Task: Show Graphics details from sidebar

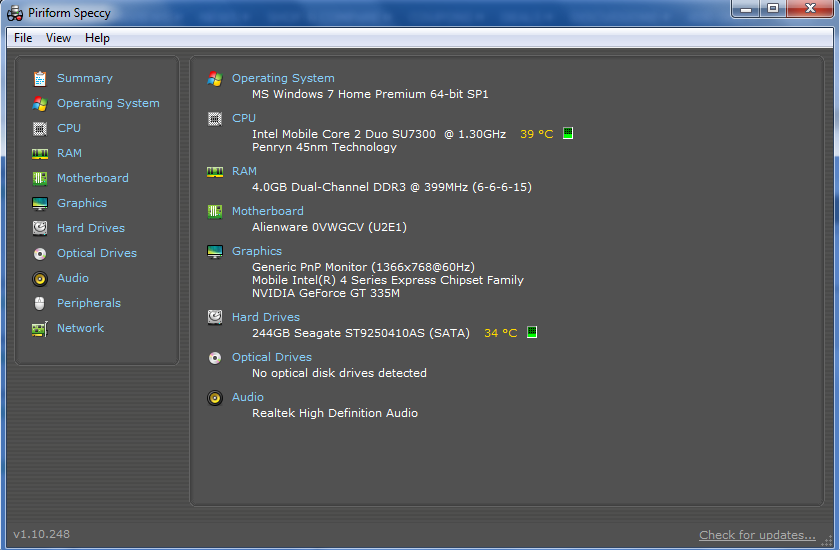Action: [x=82, y=203]
